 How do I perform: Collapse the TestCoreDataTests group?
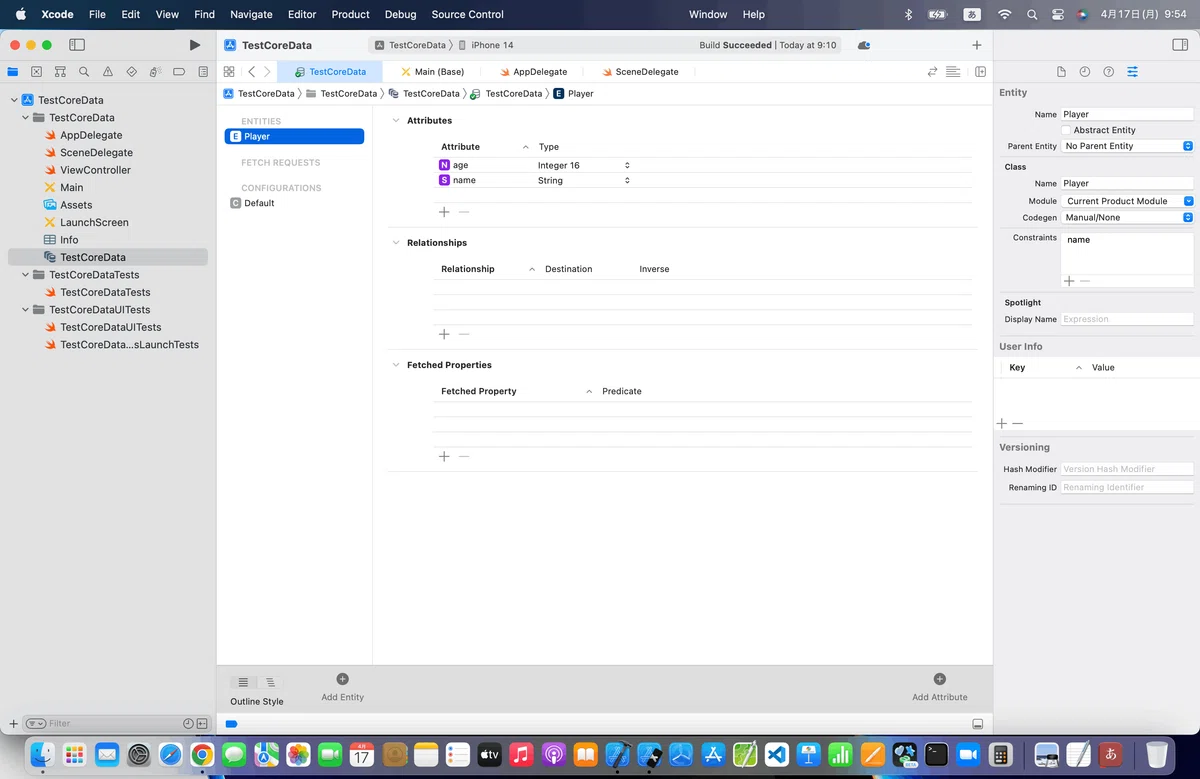(26, 274)
